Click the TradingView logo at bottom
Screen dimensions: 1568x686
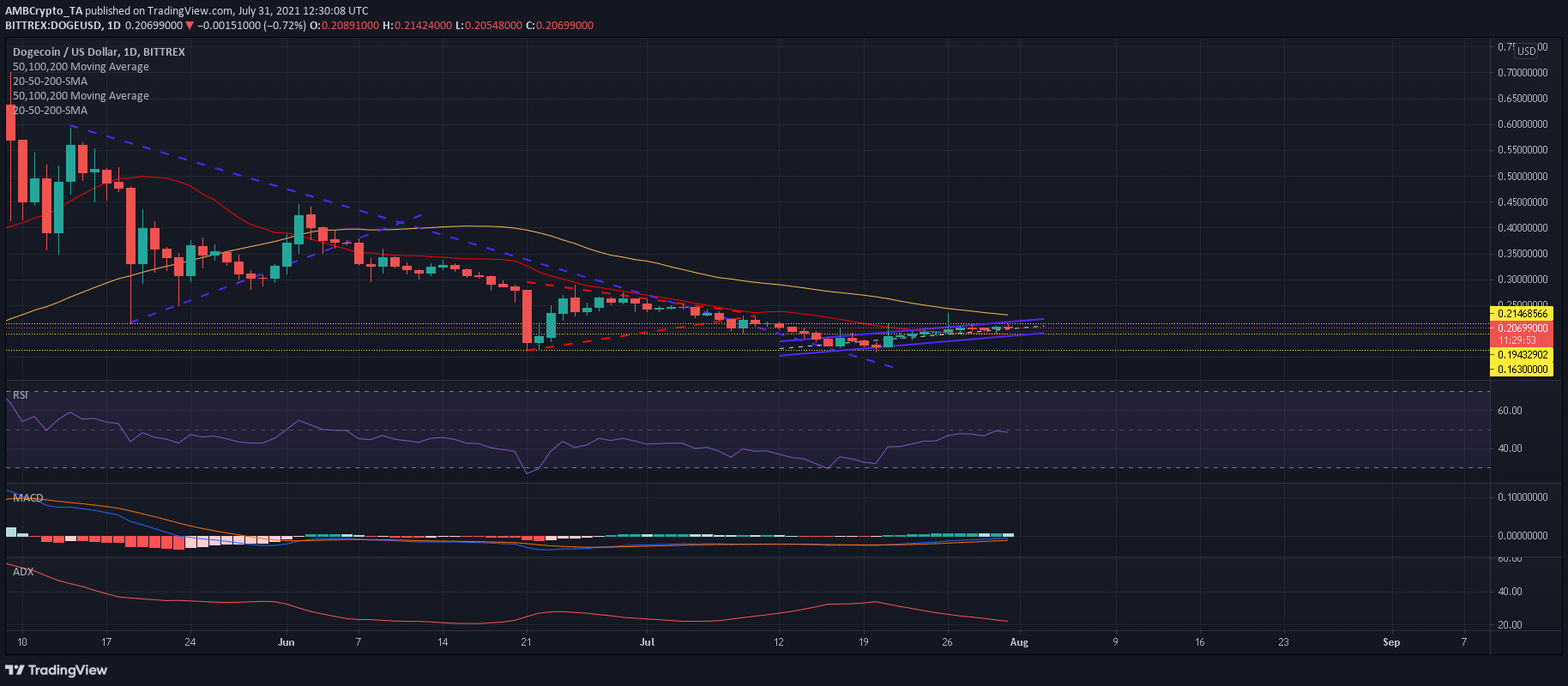[57, 670]
